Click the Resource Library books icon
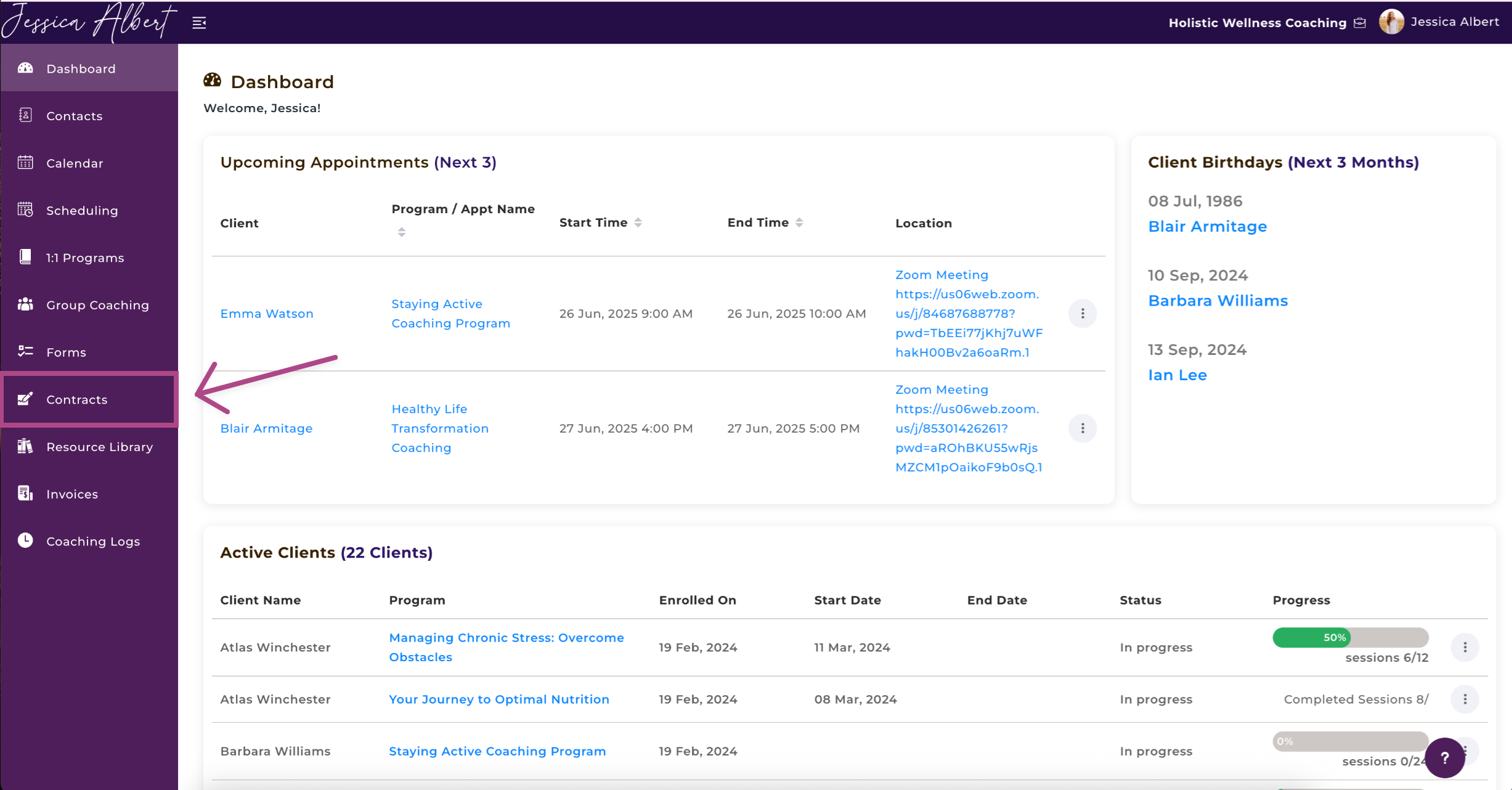 point(25,446)
